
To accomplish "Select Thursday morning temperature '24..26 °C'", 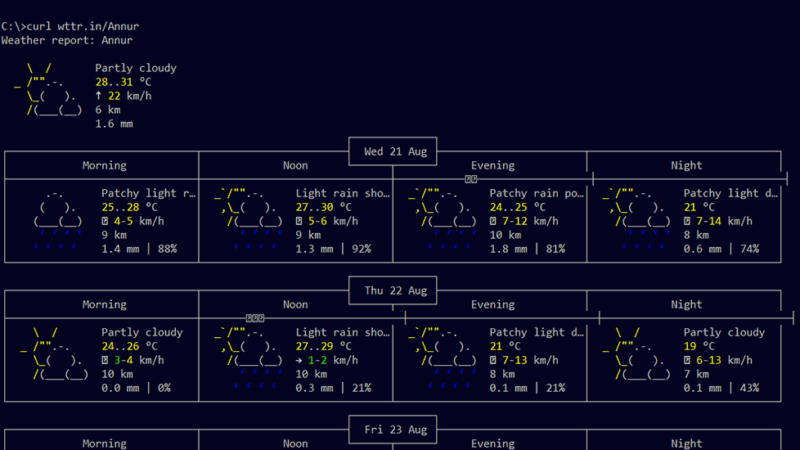I will point(130,346).
